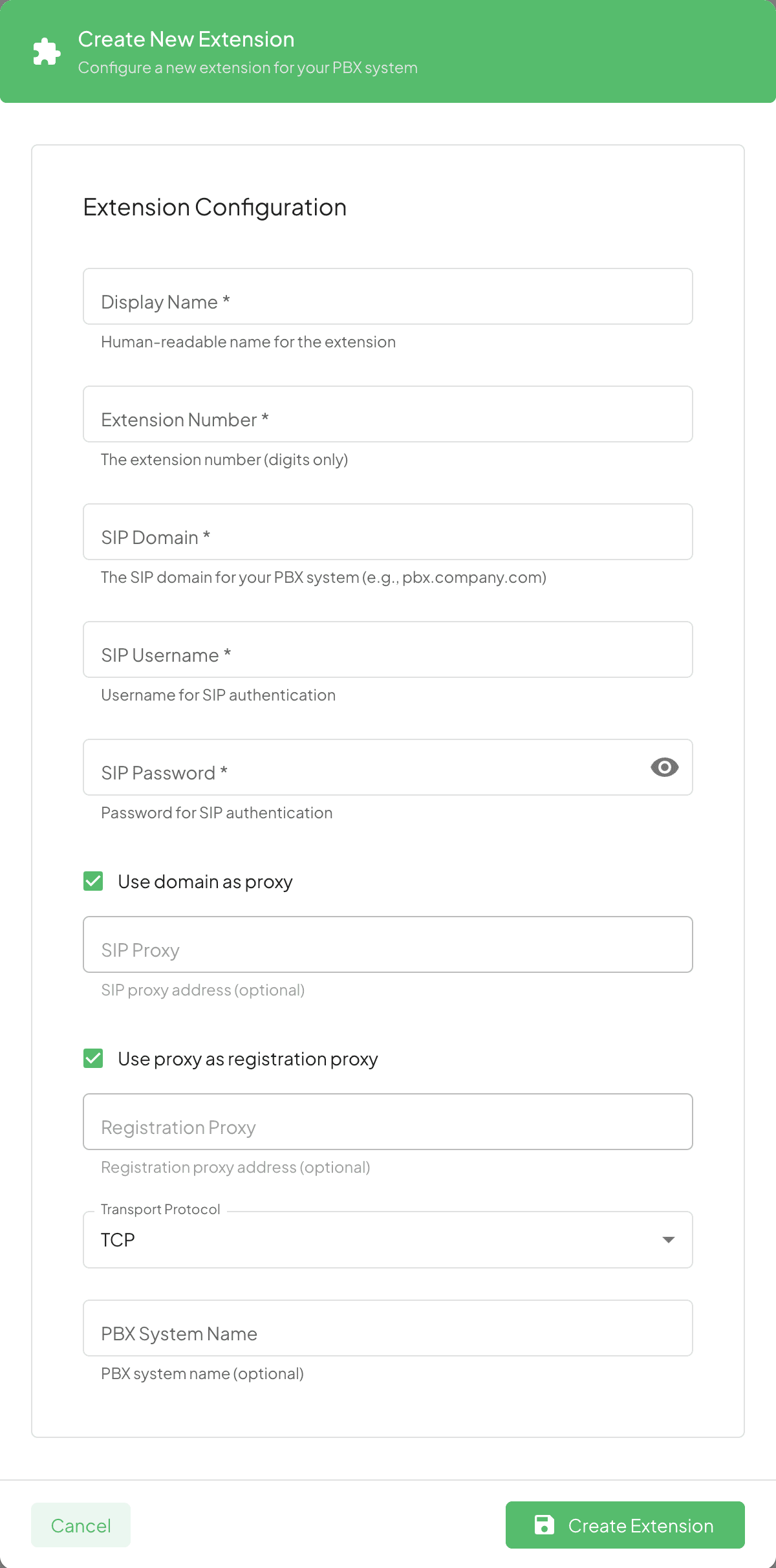Click the save icon on Create Extension button
776x1568 pixels.
[545, 1525]
